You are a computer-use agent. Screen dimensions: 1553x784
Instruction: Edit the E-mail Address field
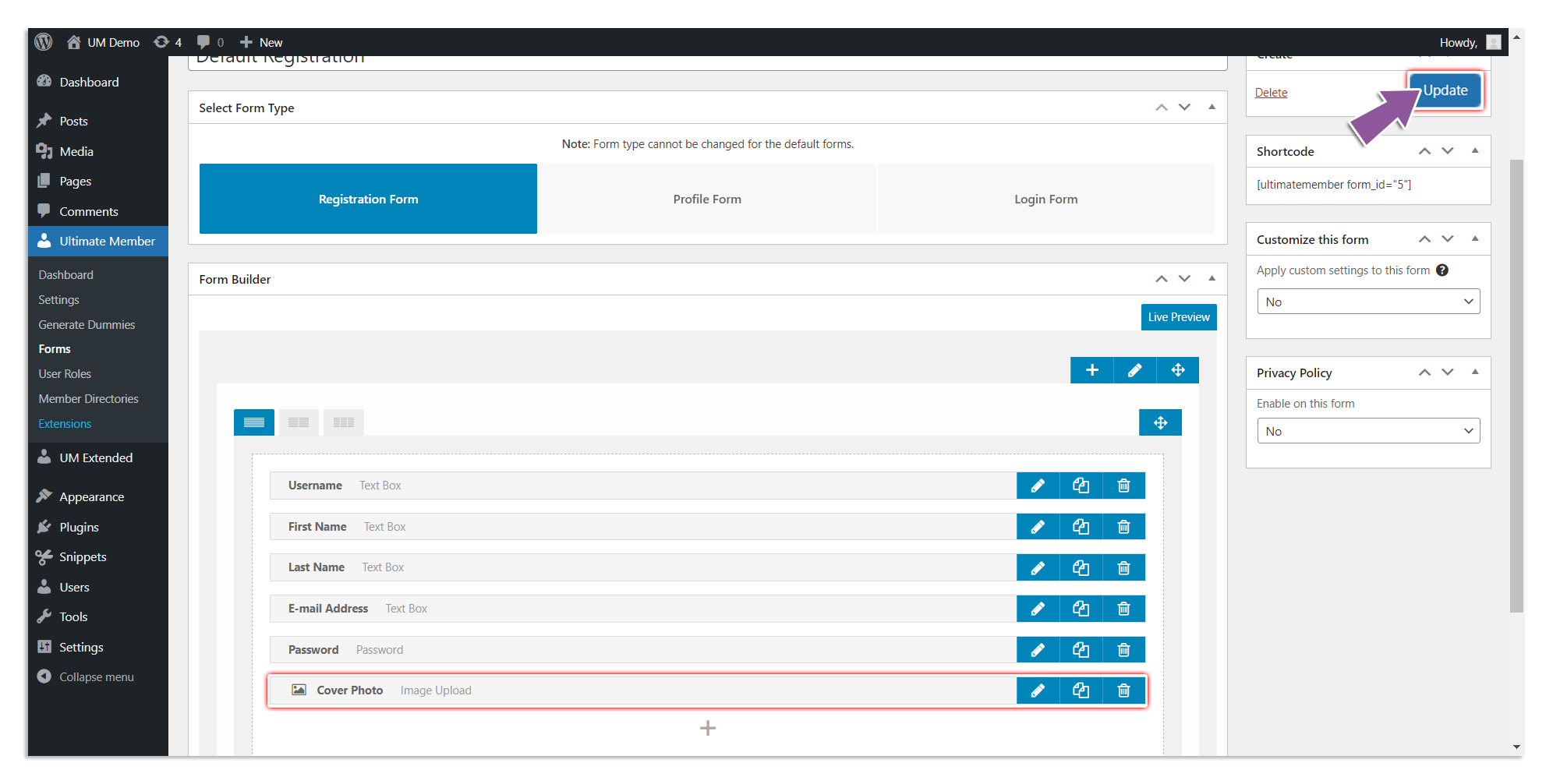pyautogui.click(x=1038, y=609)
